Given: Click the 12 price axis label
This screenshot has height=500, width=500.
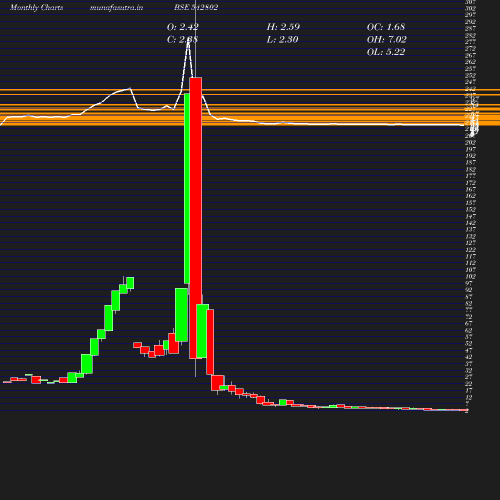Looking at the screenshot, I should click(469, 397).
